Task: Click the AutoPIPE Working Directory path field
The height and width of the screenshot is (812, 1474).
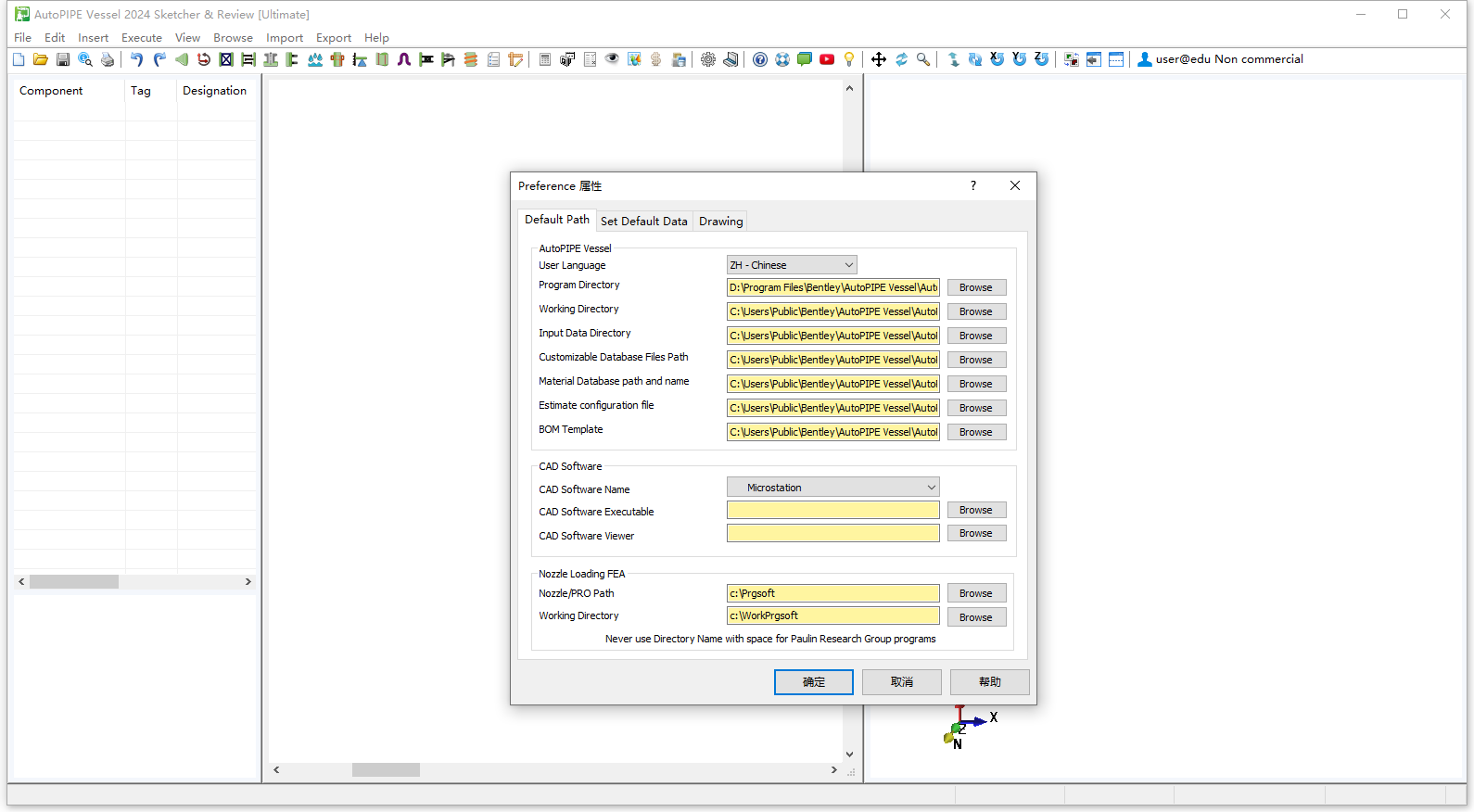Action: tap(833, 311)
